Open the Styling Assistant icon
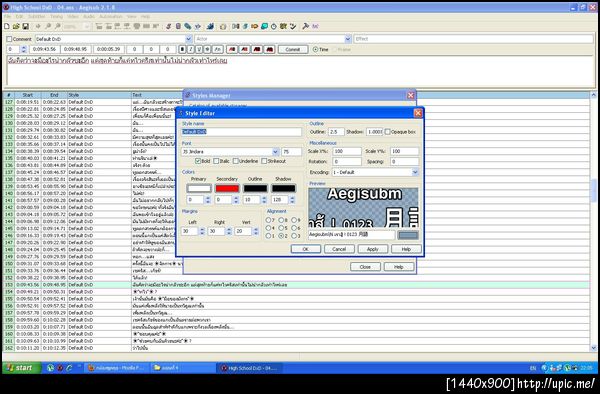The image size is (600, 394). click(x=245, y=26)
